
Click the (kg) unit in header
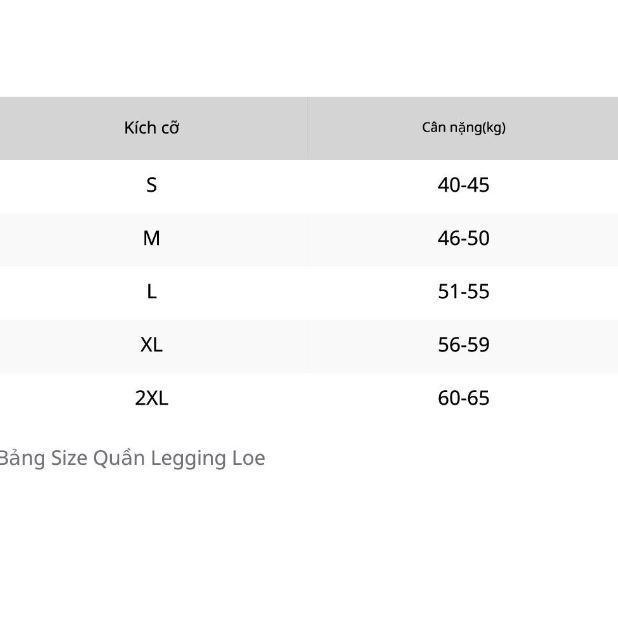pyautogui.click(x=493, y=127)
